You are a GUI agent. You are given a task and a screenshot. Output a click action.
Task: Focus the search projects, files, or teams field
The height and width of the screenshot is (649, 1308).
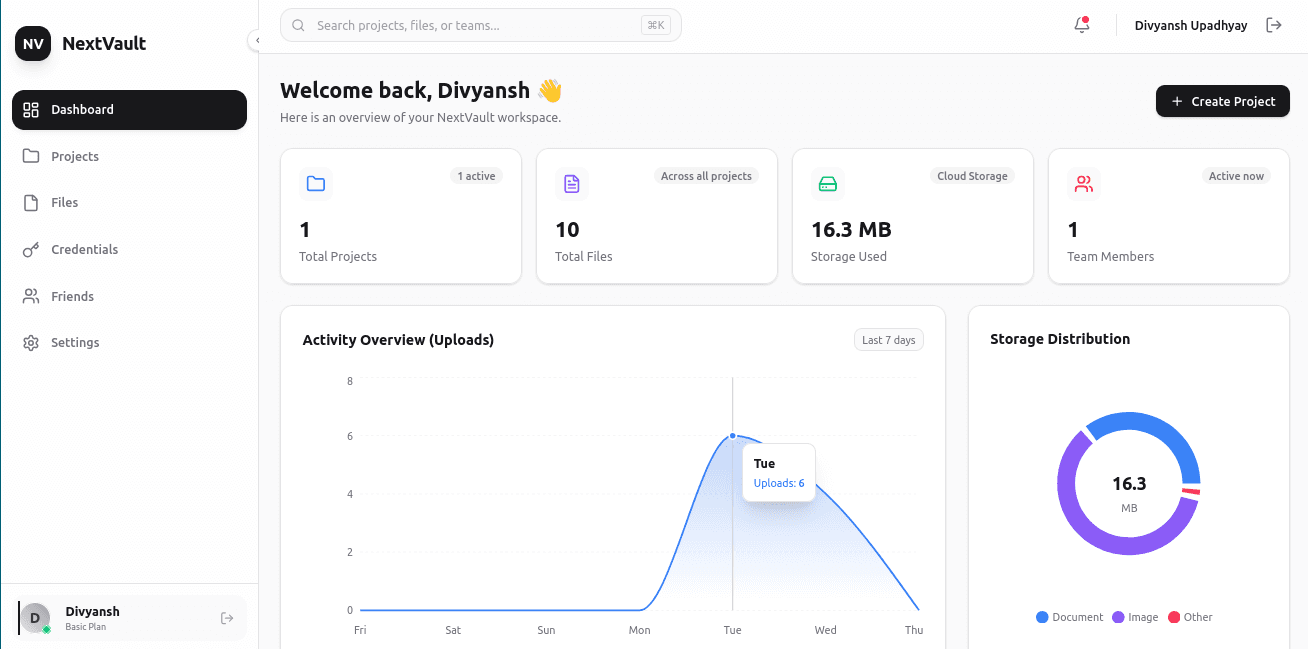coord(480,25)
